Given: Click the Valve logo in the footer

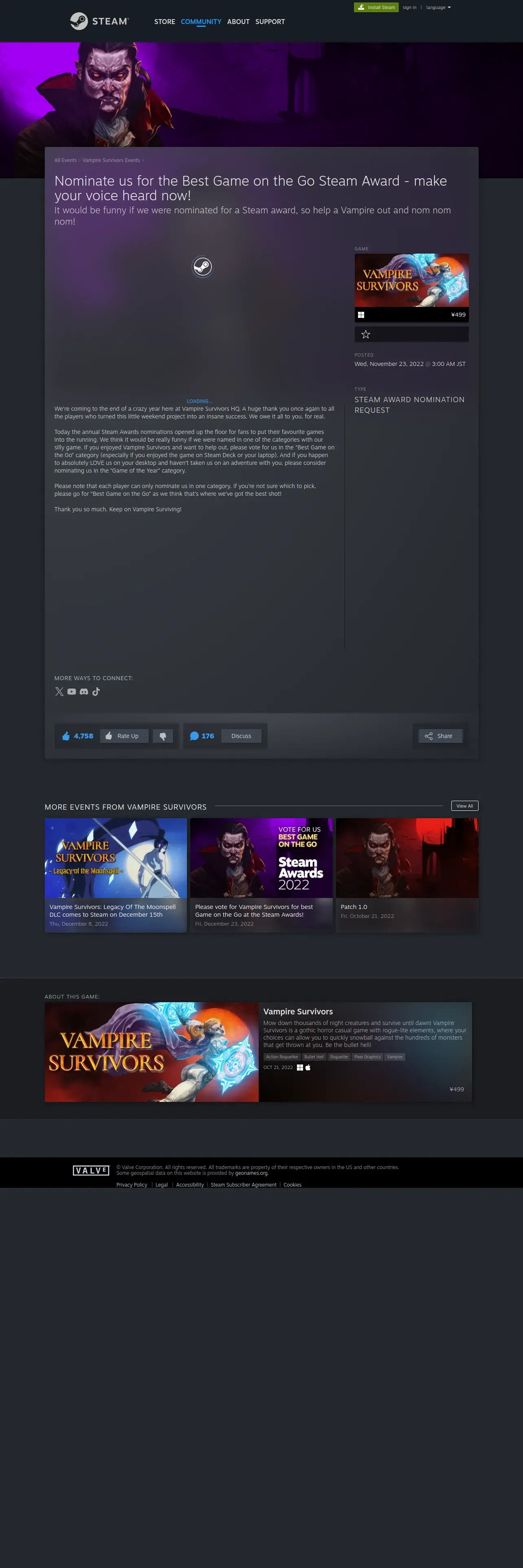Looking at the screenshot, I should click(91, 1171).
